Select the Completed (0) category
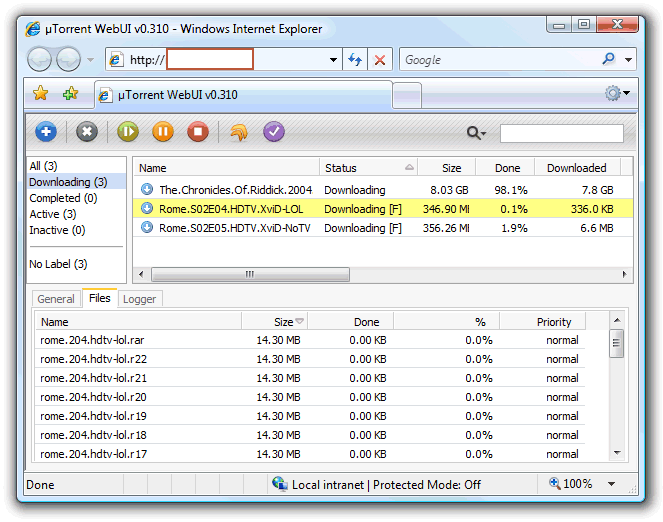 point(63,198)
